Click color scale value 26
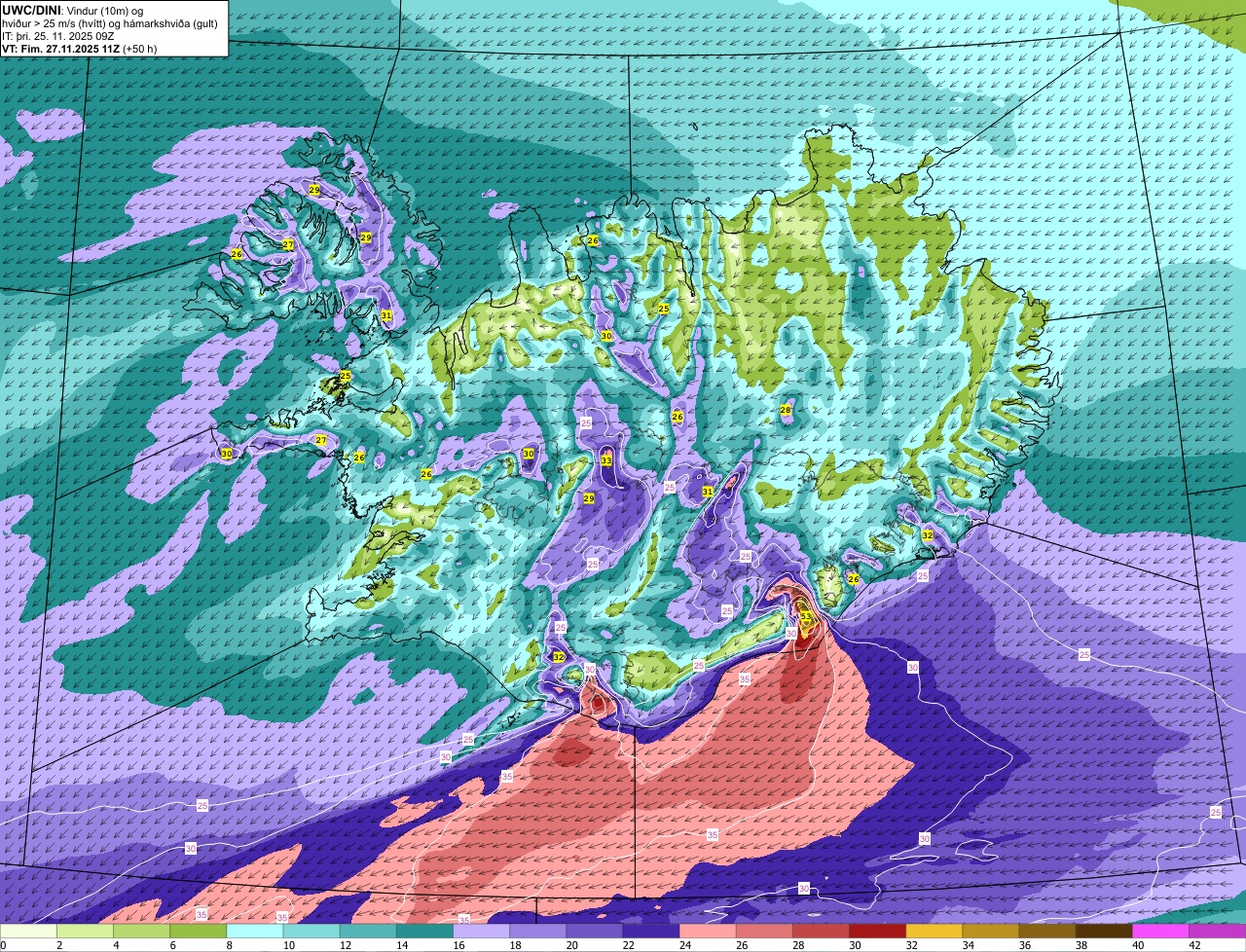 (741, 945)
